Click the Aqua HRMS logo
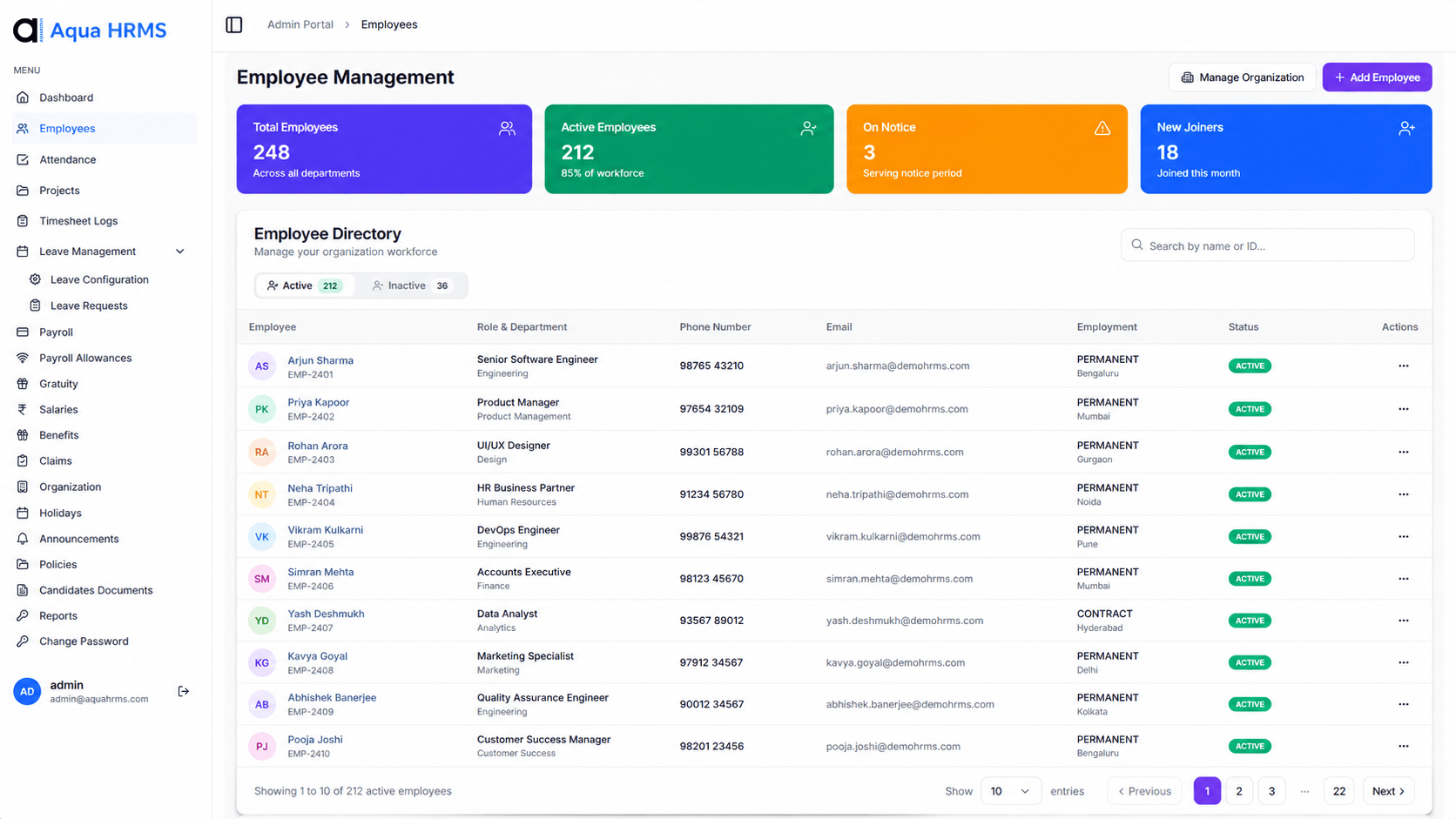Screen dimensions: 1456x819 (x=90, y=30)
